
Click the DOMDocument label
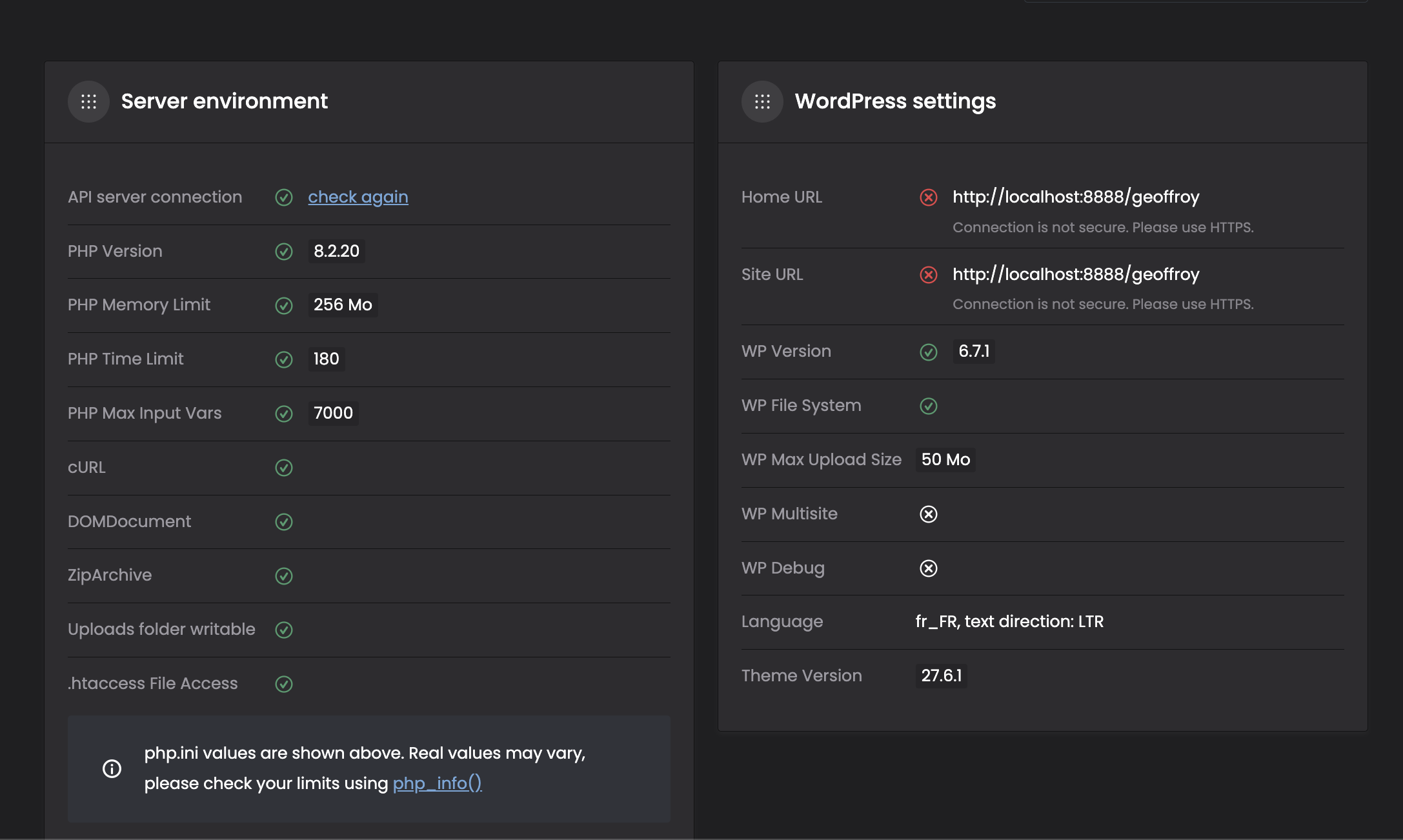click(129, 521)
